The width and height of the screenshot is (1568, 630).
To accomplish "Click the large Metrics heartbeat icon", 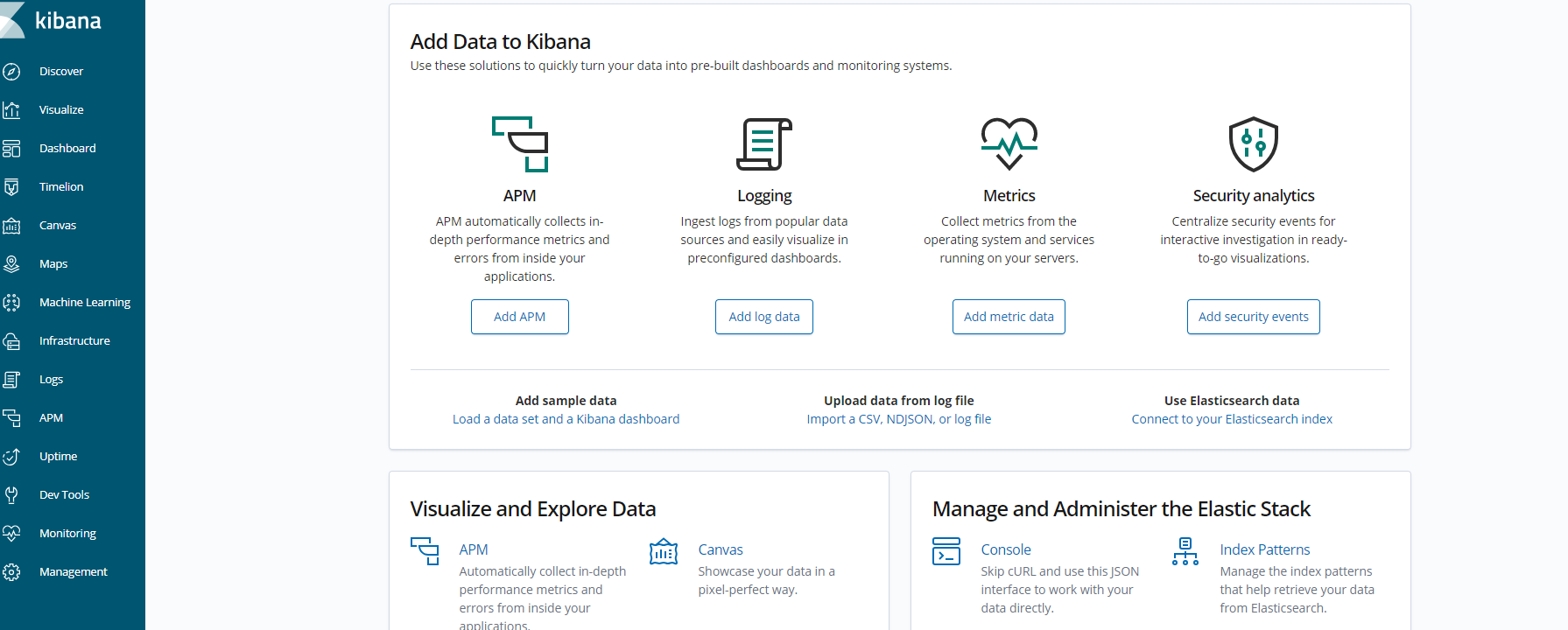I will click(1009, 143).
